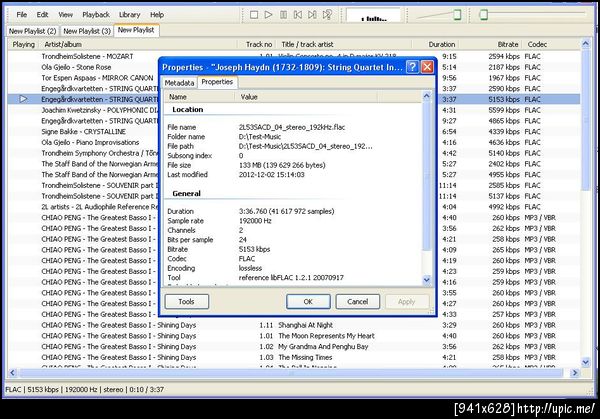Switch to New Playlist (3) tab
This screenshot has width=600, height=419.
point(87,31)
